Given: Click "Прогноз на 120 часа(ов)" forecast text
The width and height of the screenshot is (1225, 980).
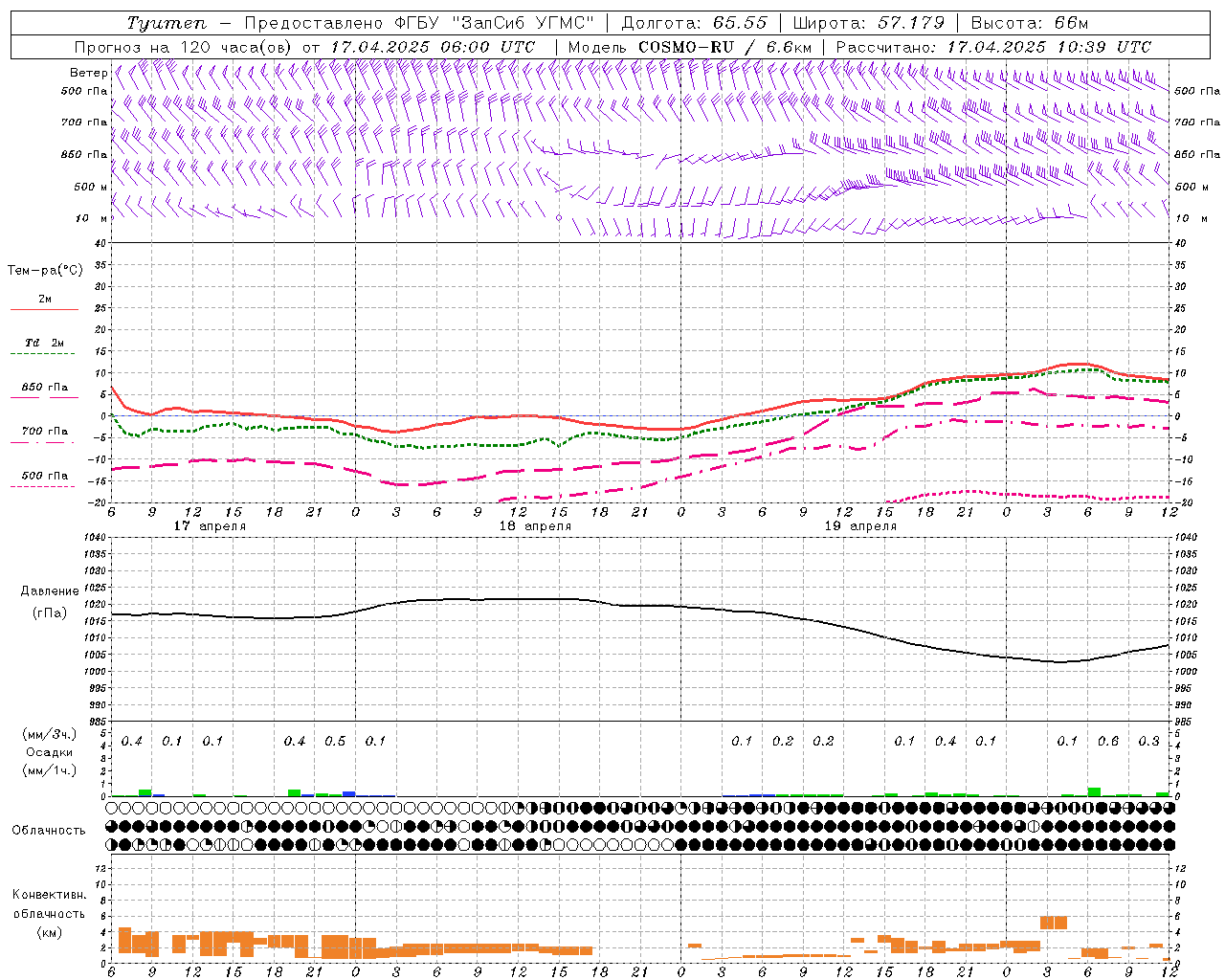Looking at the screenshot, I should [185, 47].
